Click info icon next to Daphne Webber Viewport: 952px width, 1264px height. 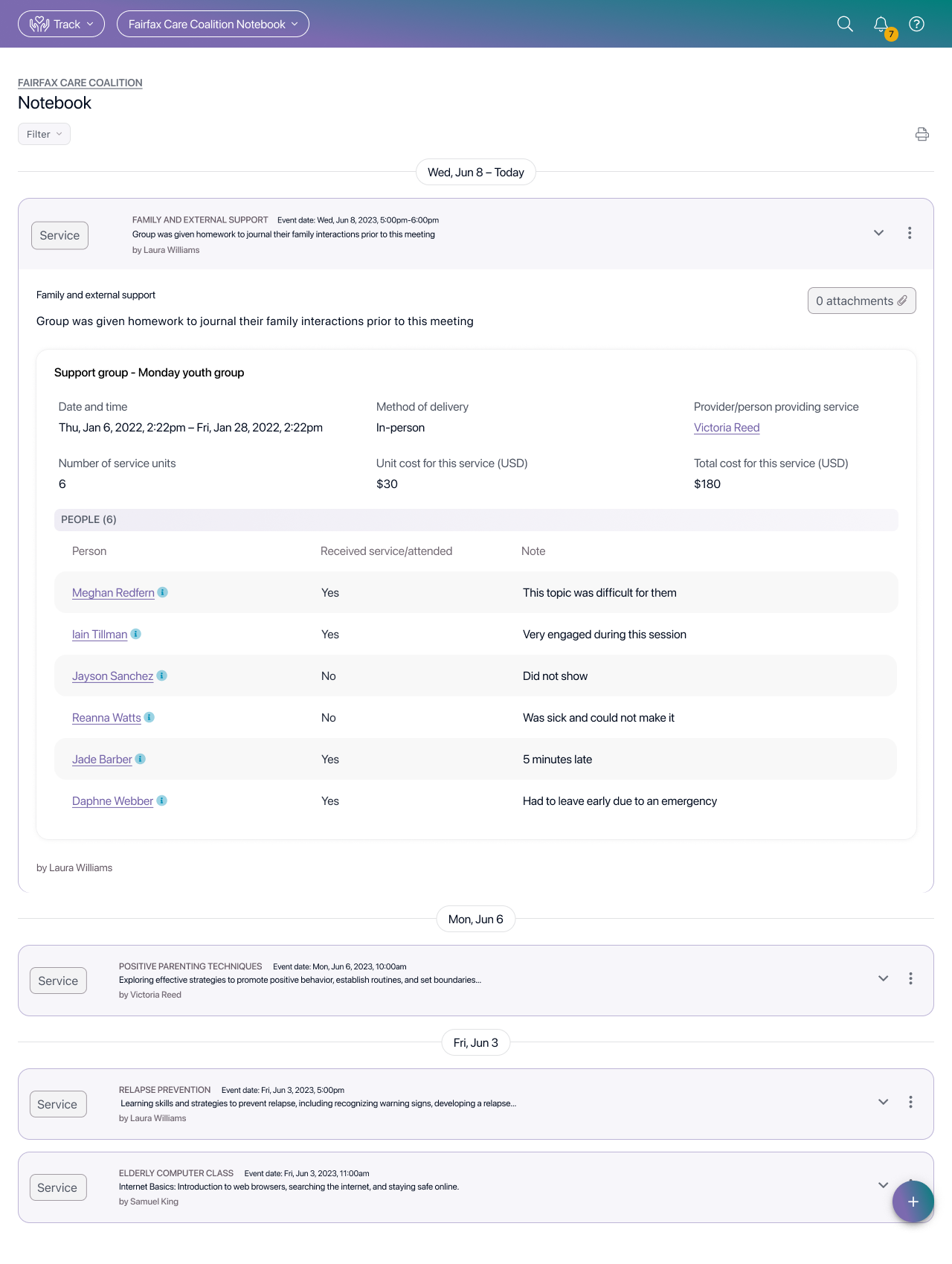[162, 801]
